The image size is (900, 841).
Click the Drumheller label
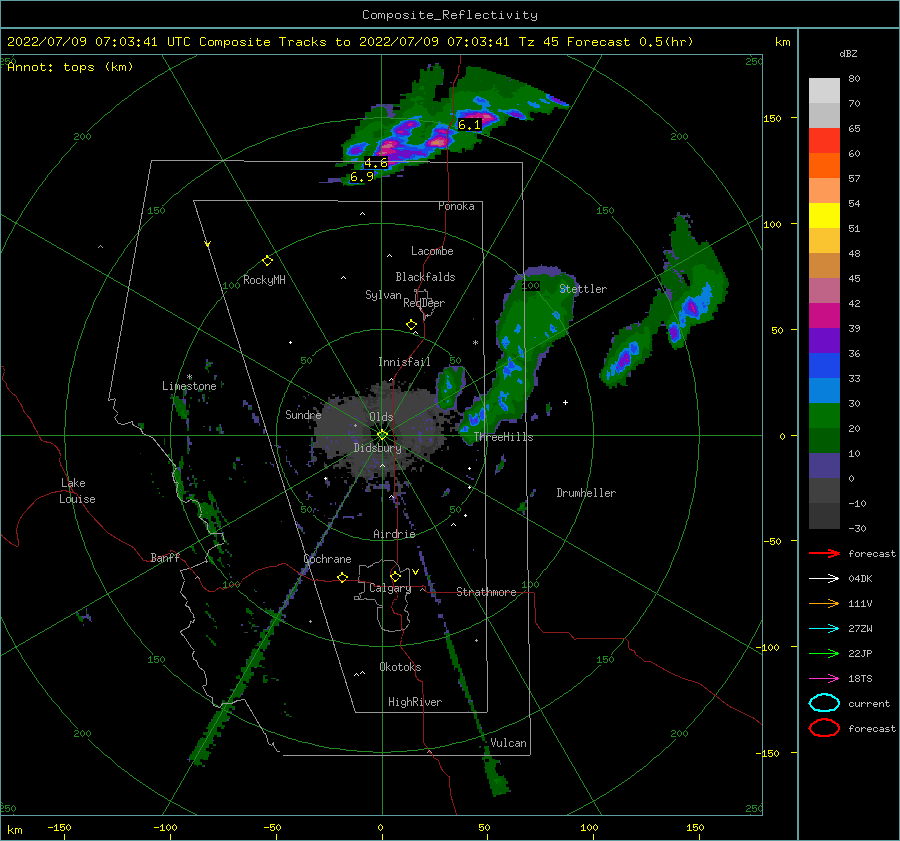tap(586, 493)
